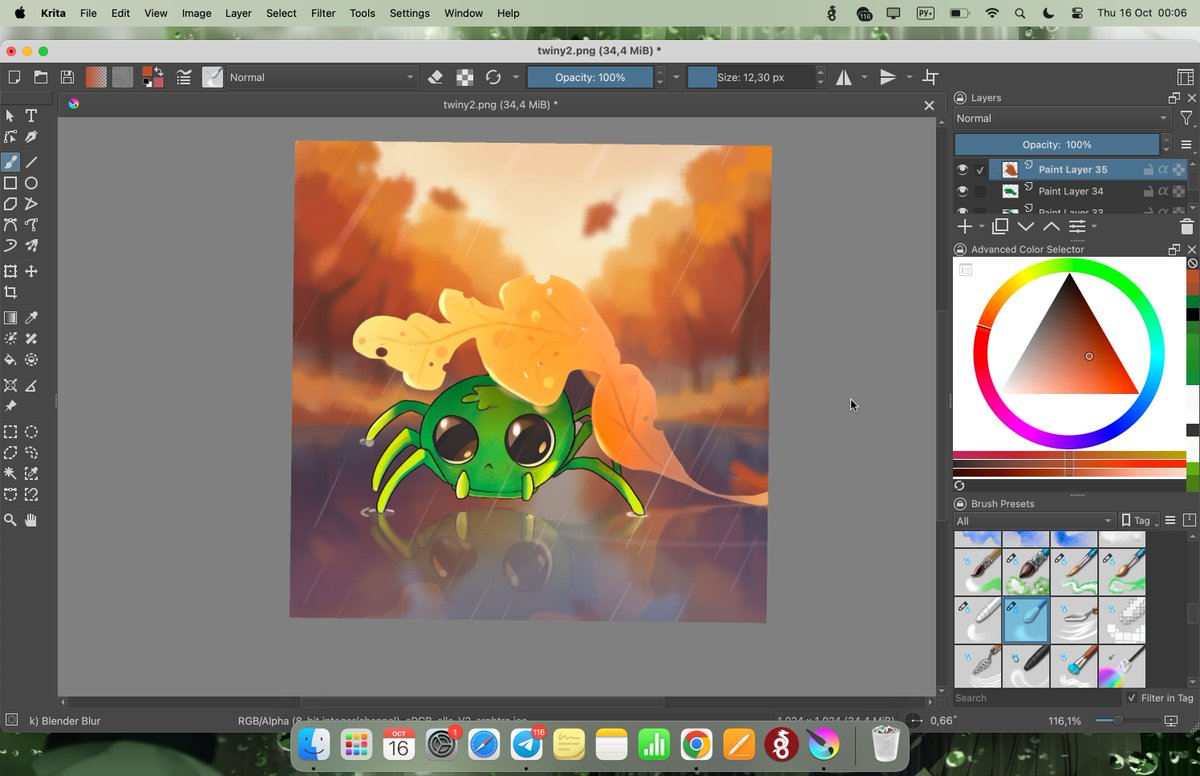The width and height of the screenshot is (1200, 776).
Task: Create a new document from toolbar
Action: pos(14,77)
